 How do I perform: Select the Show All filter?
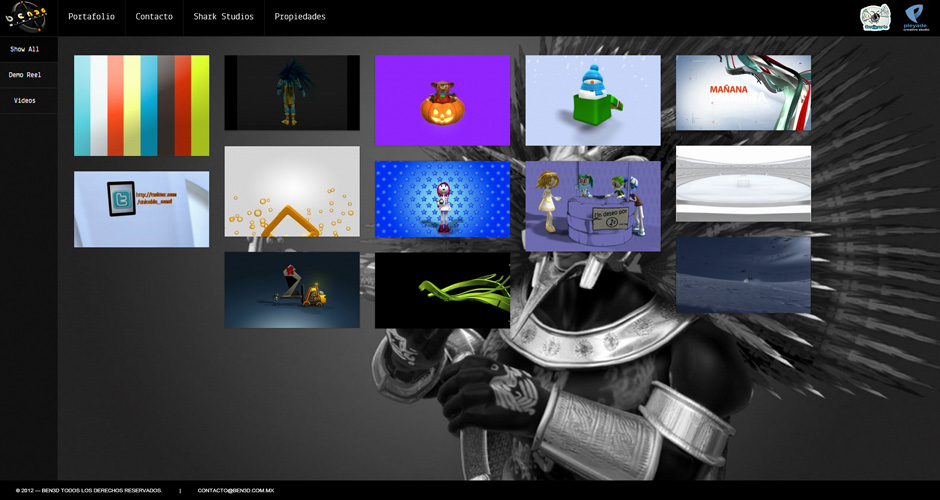(25, 49)
